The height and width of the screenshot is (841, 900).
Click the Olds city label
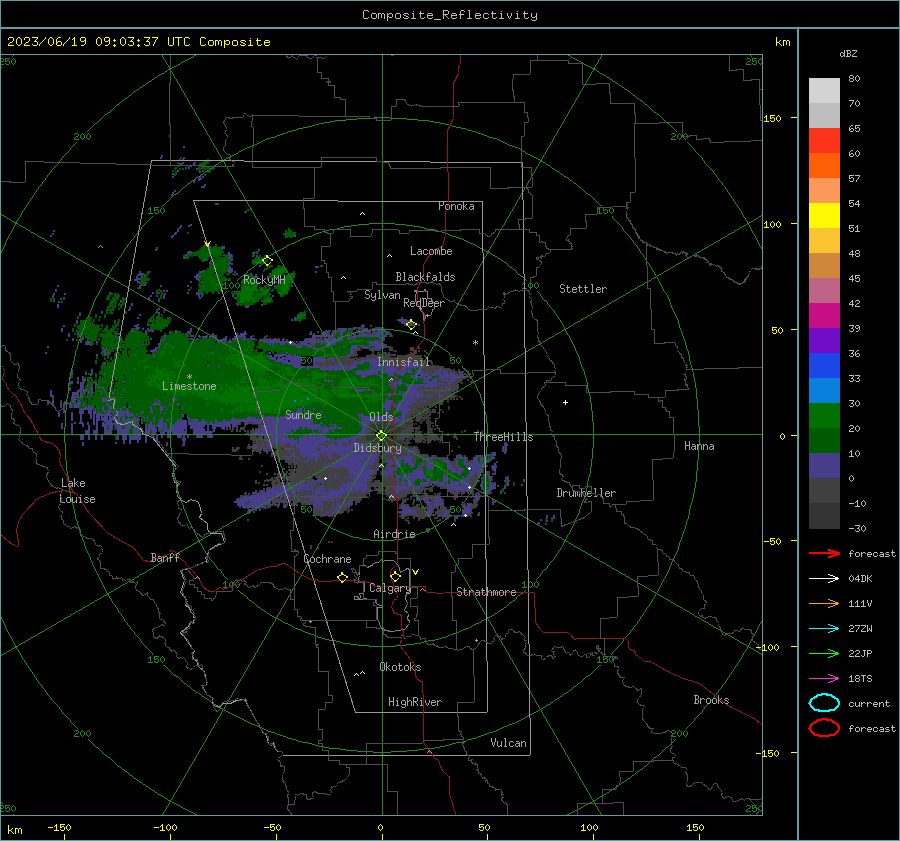[381, 417]
